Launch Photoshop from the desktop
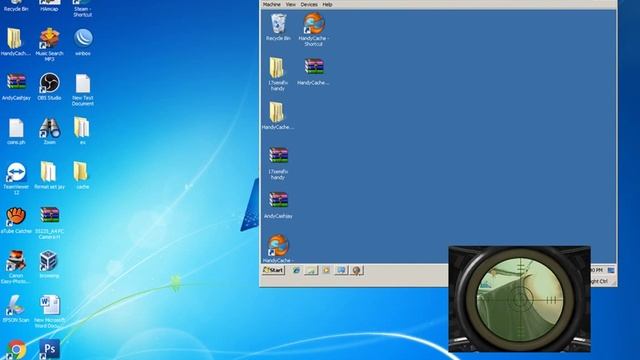640x360 pixels. (50, 349)
